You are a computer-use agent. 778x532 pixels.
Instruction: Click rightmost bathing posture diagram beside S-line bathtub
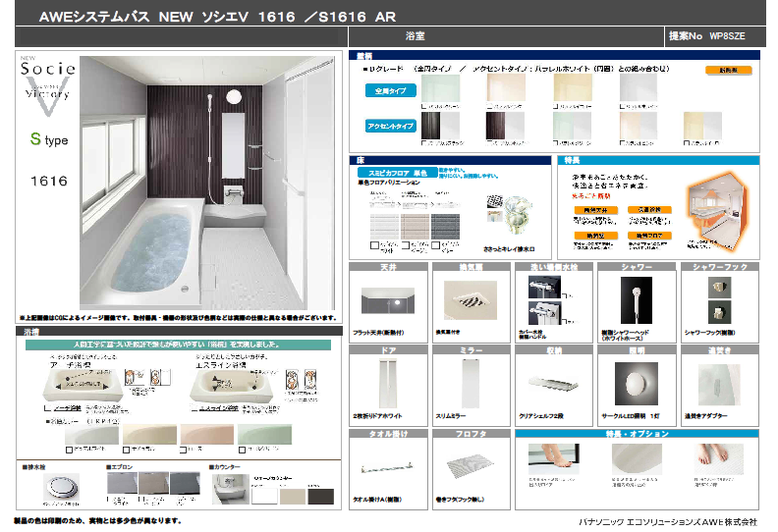[311, 380]
